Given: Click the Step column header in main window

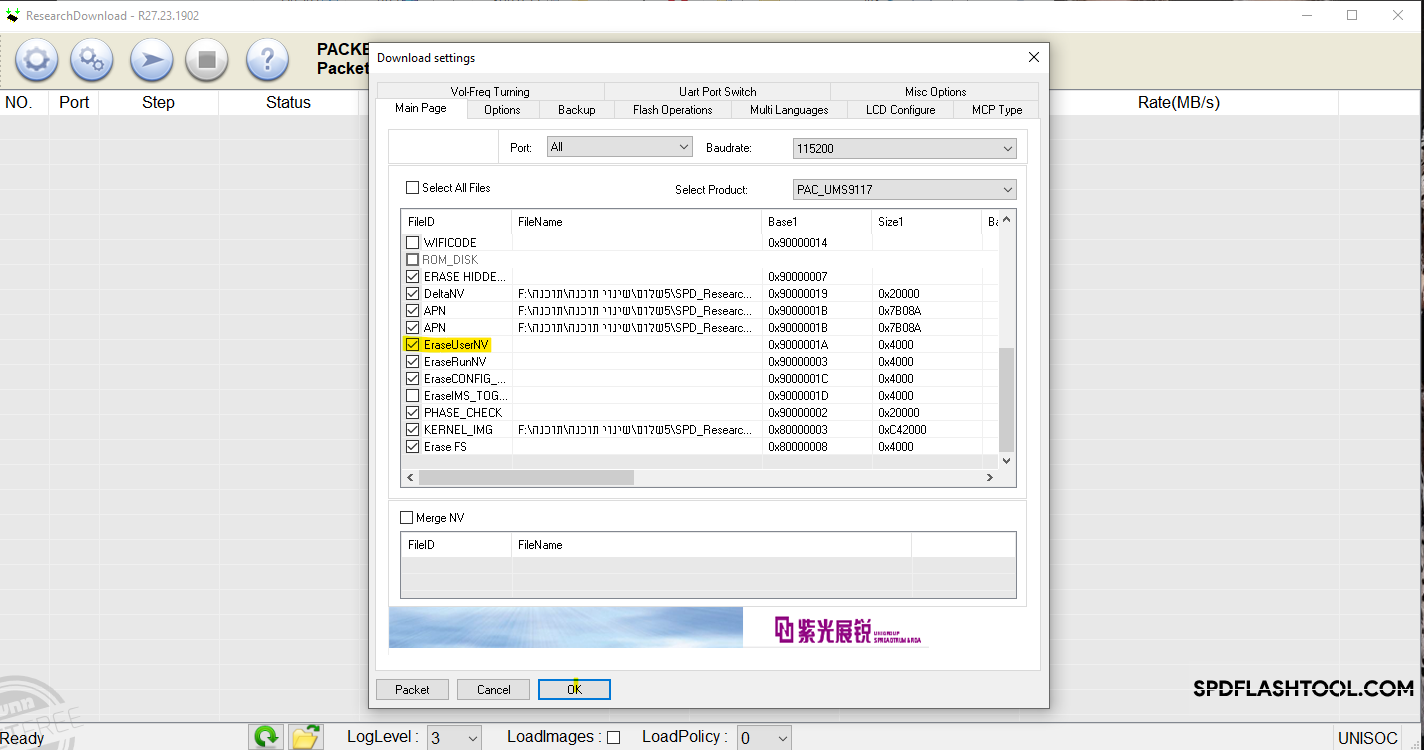Looking at the screenshot, I should click(x=158, y=102).
